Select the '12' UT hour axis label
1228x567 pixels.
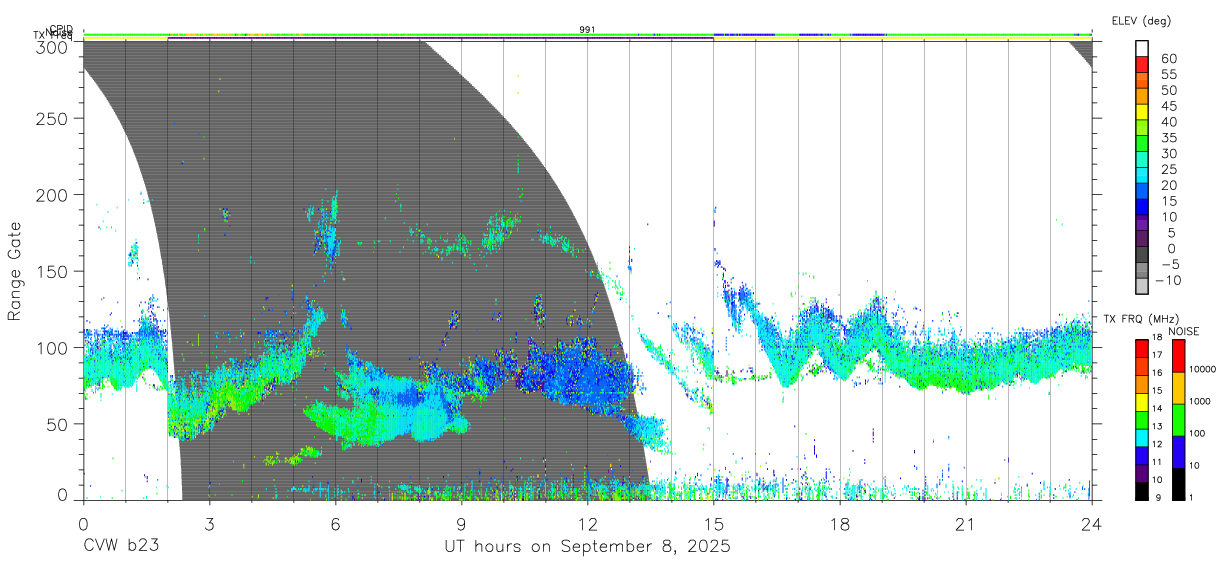click(588, 524)
